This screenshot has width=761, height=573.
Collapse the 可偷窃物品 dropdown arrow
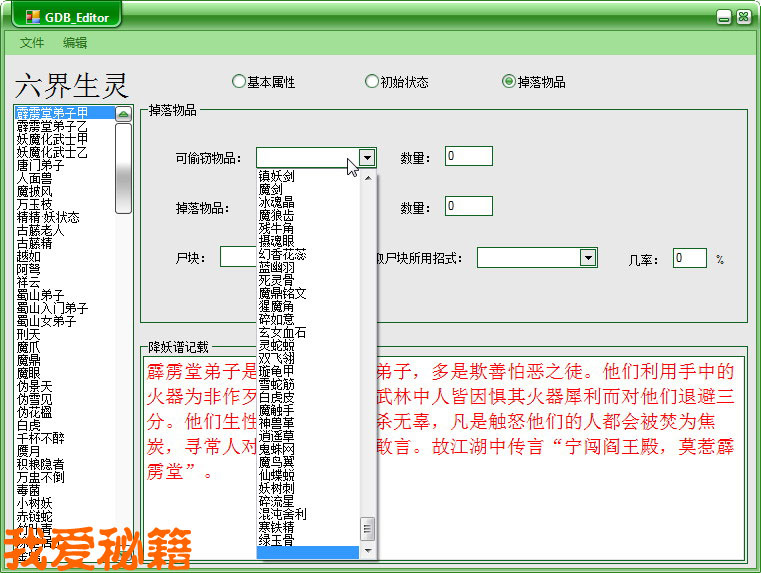(x=367, y=157)
